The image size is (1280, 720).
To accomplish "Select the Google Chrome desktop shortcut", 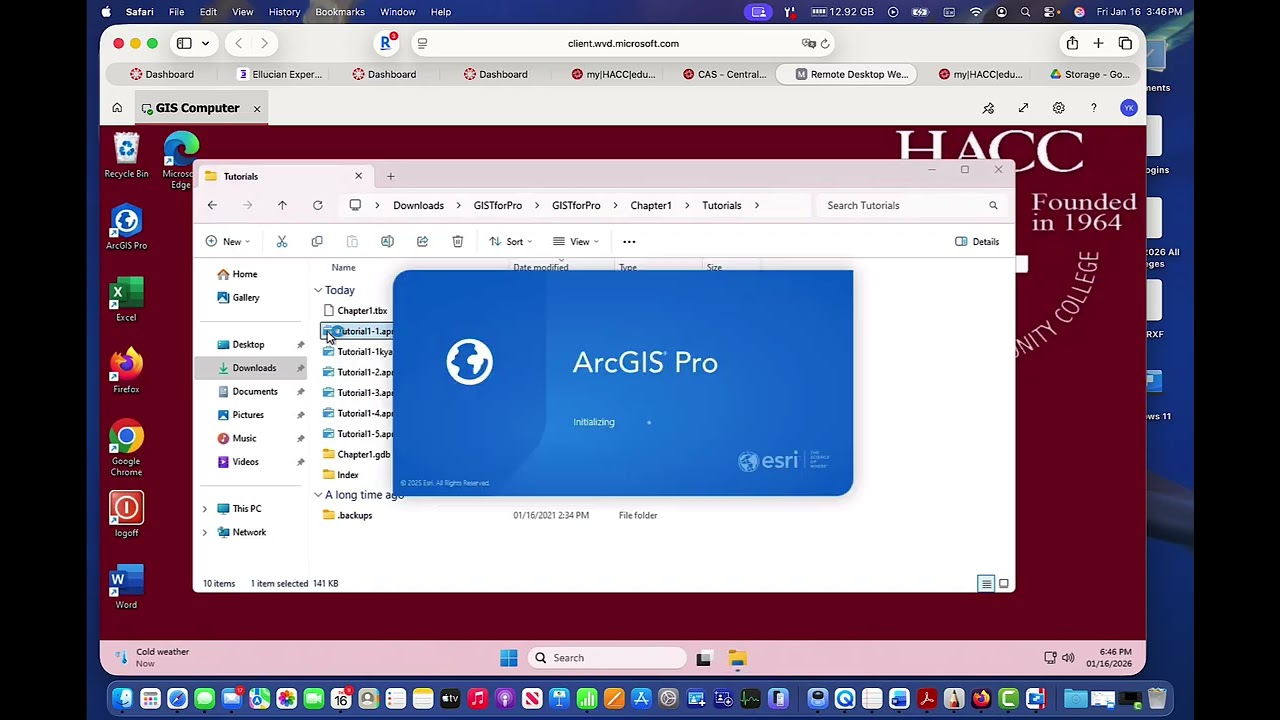I will tap(126, 448).
